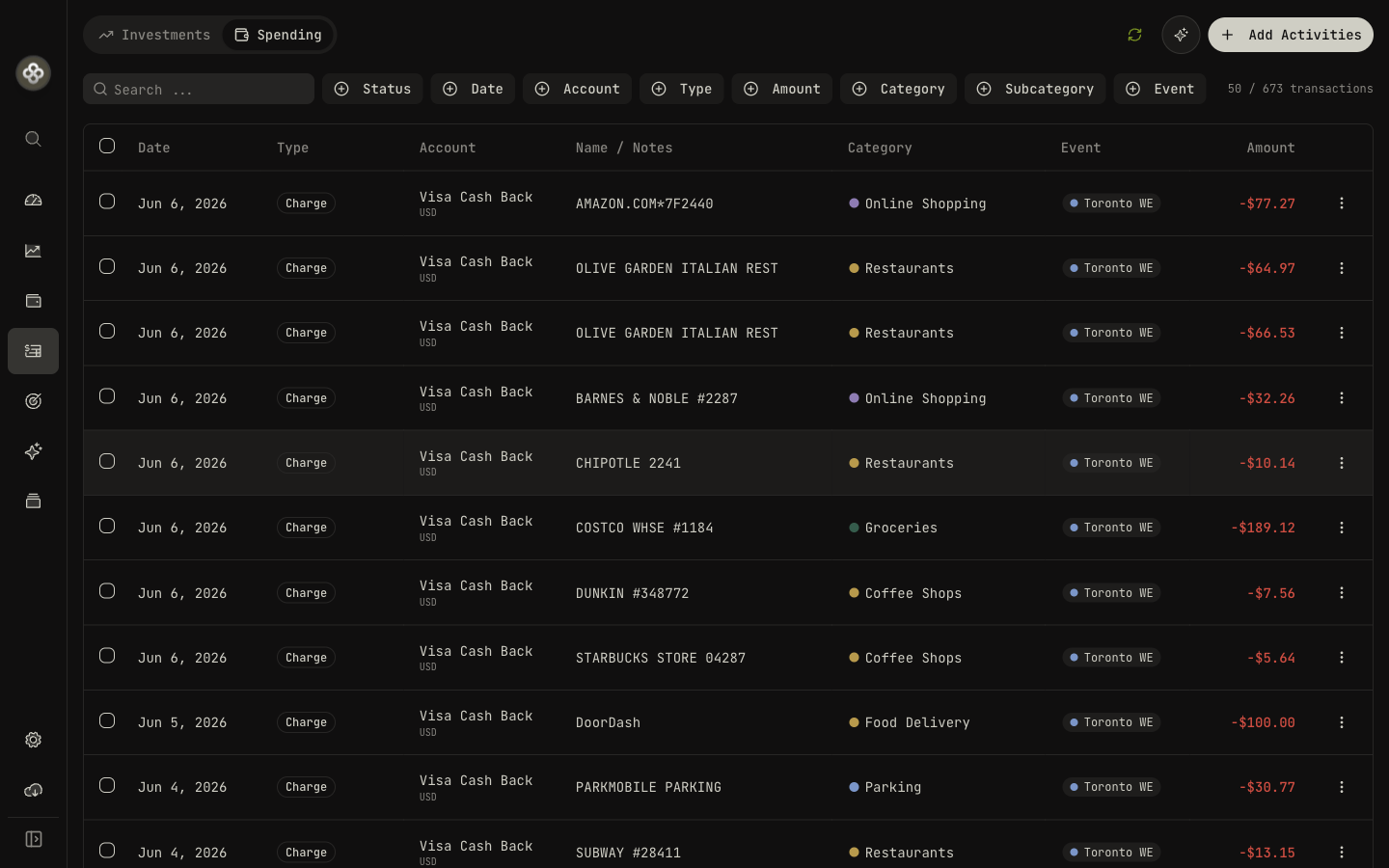Switch to the Spending tab
1389x868 pixels.
coord(278,35)
